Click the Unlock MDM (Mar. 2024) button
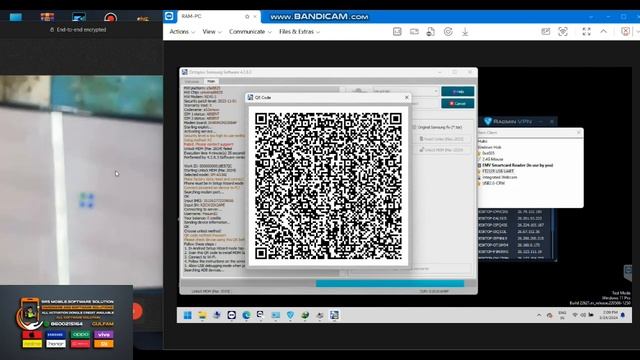 (x=442, y=150)
